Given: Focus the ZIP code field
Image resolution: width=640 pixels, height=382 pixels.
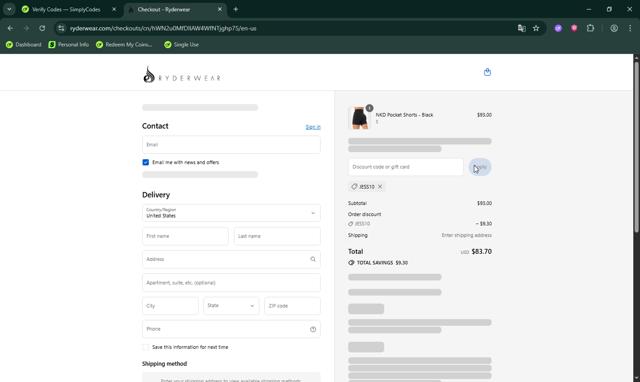Looking at the screenshot, I should tap(292, 306).
